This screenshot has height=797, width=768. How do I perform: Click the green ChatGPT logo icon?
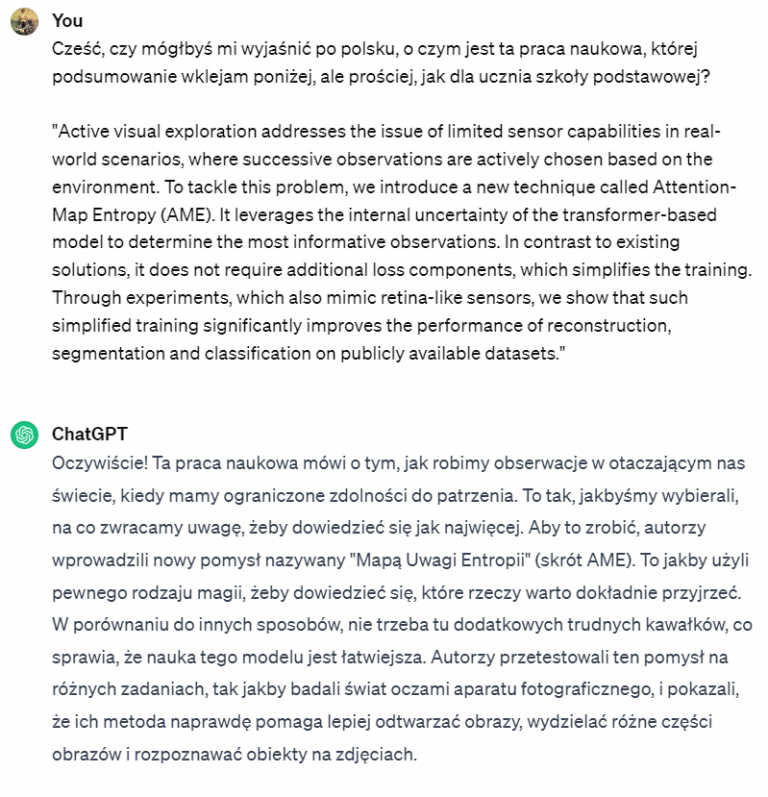pyautogui.click(x=24, y=435)
